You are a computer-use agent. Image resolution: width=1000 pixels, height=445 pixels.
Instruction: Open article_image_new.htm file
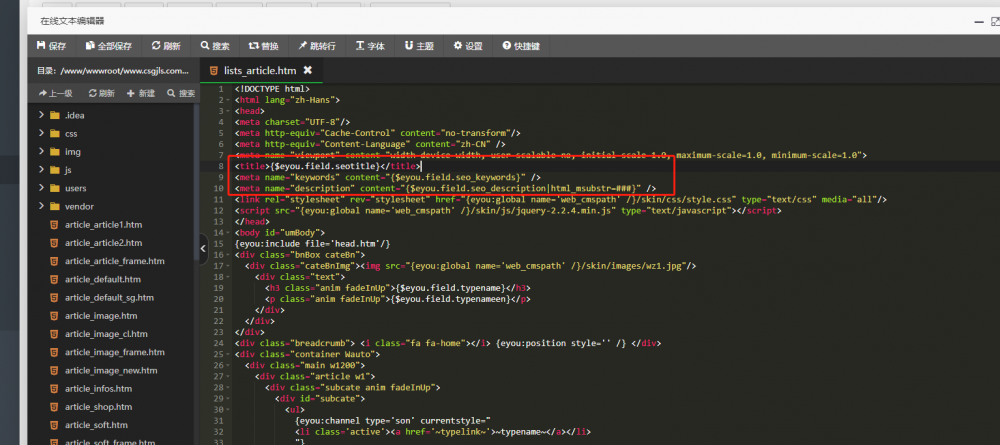[111, 370]
